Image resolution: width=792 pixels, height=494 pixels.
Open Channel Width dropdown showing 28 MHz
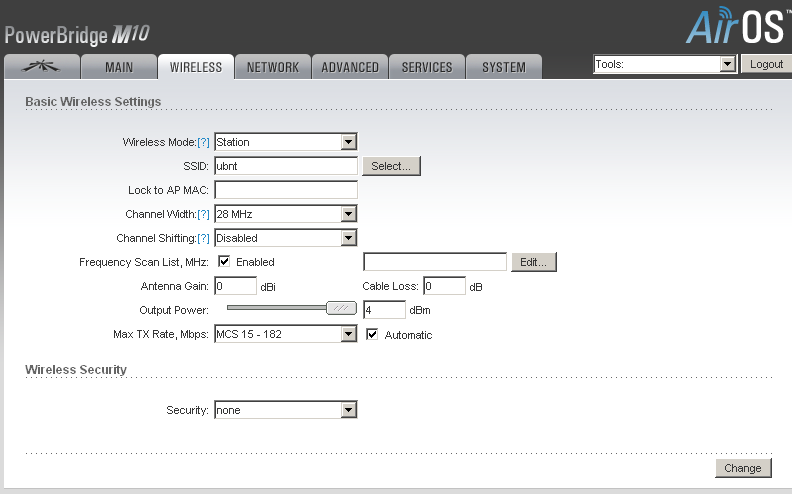[286, 214]
